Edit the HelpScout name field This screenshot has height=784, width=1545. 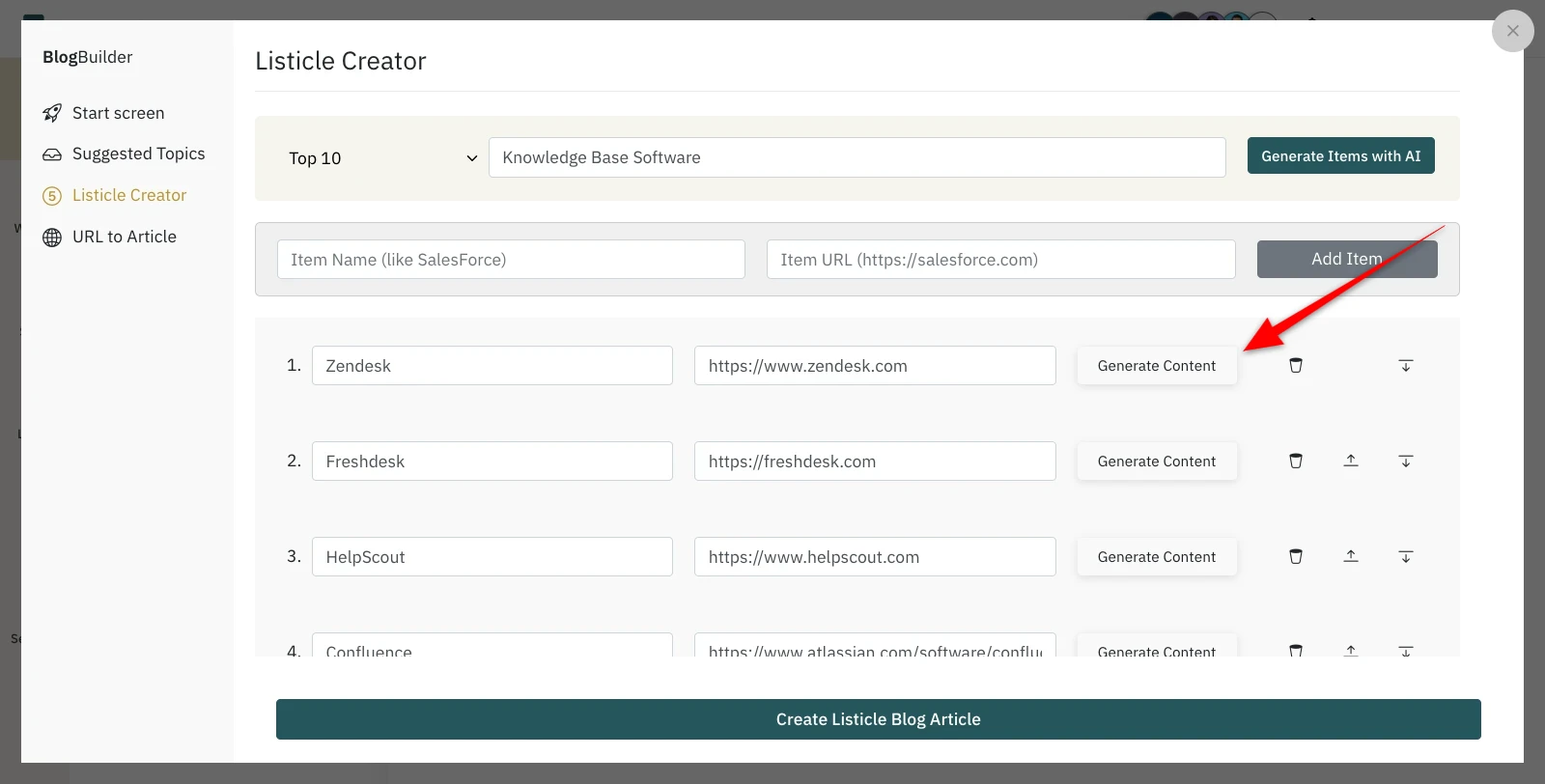pos(492,557)
